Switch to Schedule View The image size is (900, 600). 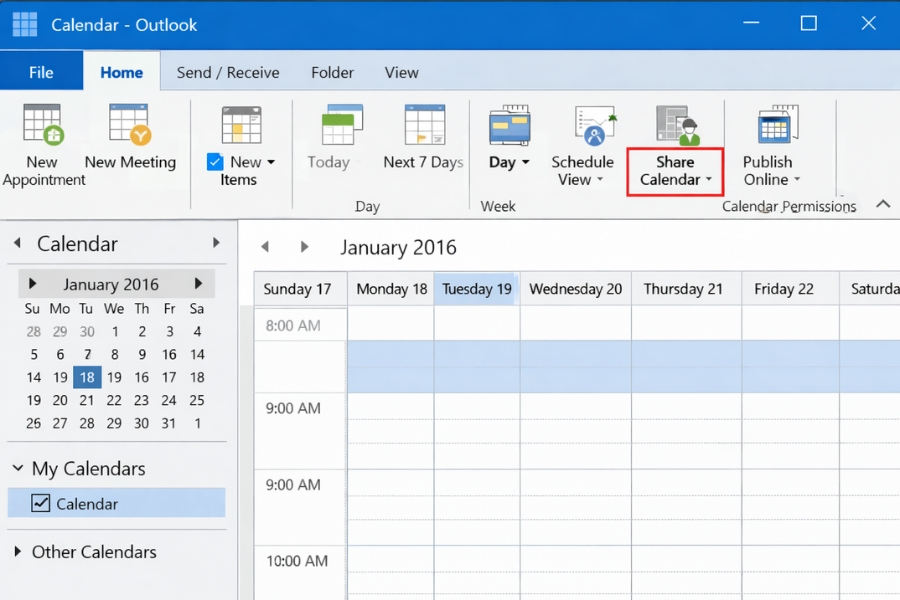click(583, 130)
